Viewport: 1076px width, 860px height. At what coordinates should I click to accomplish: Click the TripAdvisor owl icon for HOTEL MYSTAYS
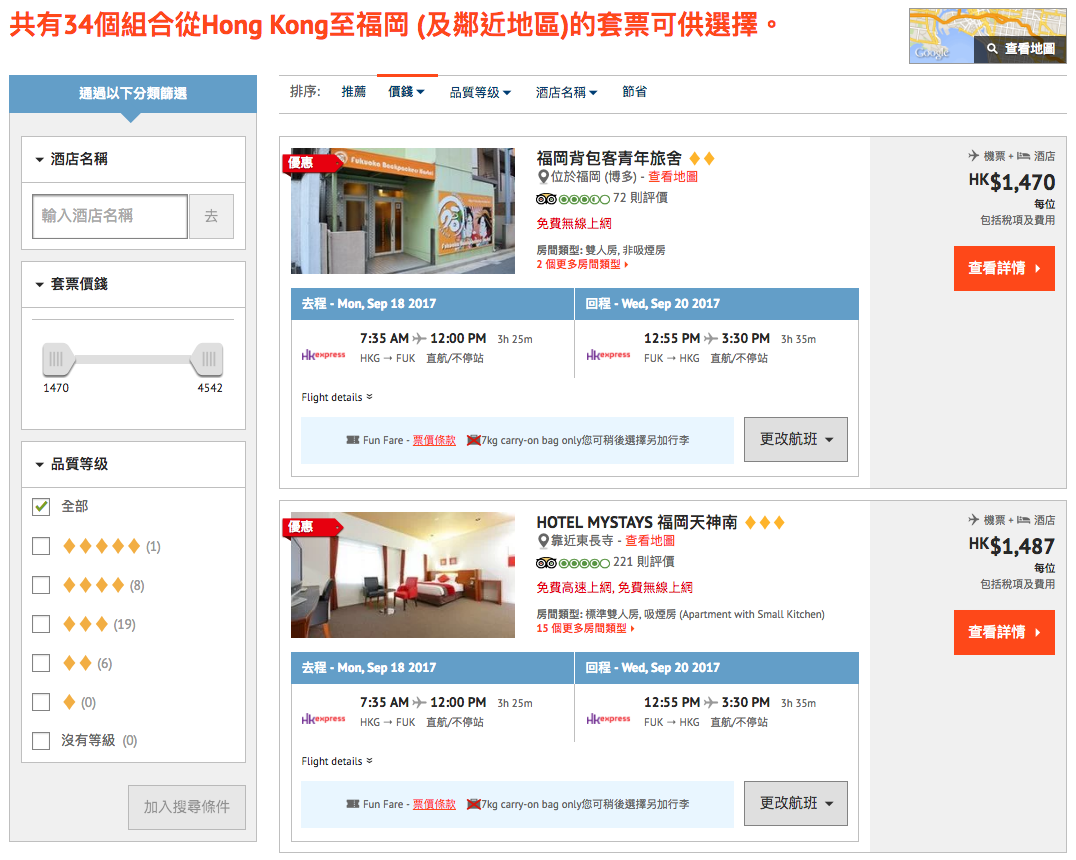click(546, 563)
